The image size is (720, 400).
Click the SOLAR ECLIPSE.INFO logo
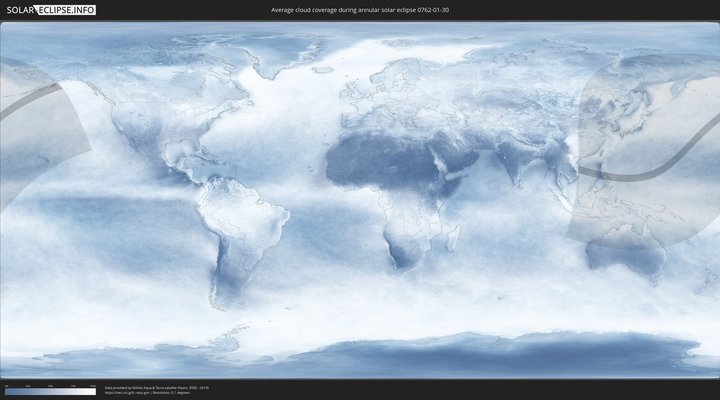click(x=51, y=10)
